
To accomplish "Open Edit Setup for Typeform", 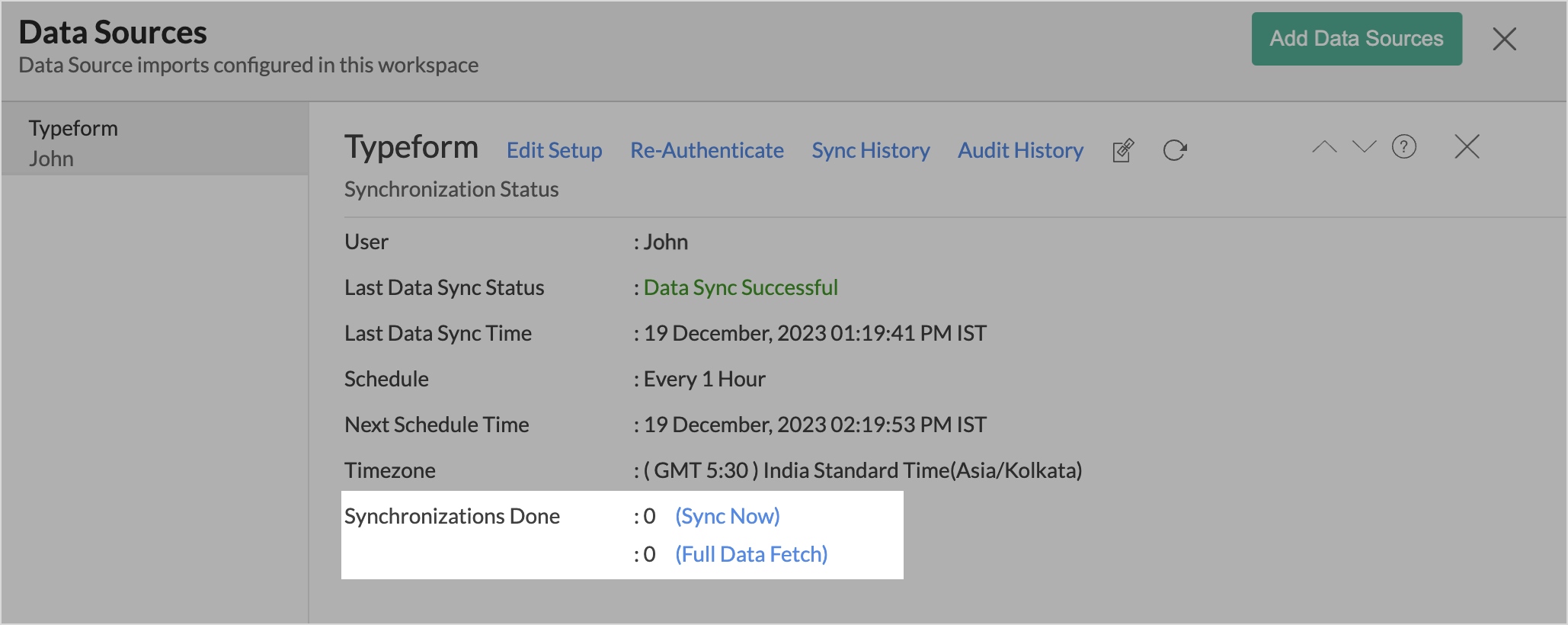I will click(554, 151).
